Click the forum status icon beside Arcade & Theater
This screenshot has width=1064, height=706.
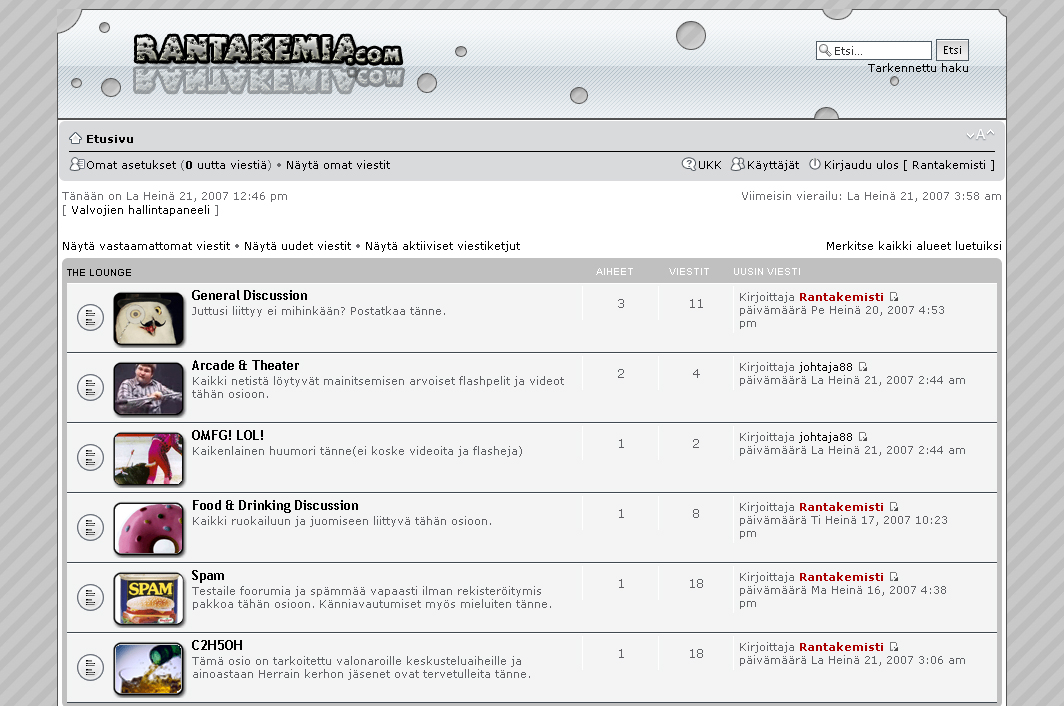coord(90,388)
